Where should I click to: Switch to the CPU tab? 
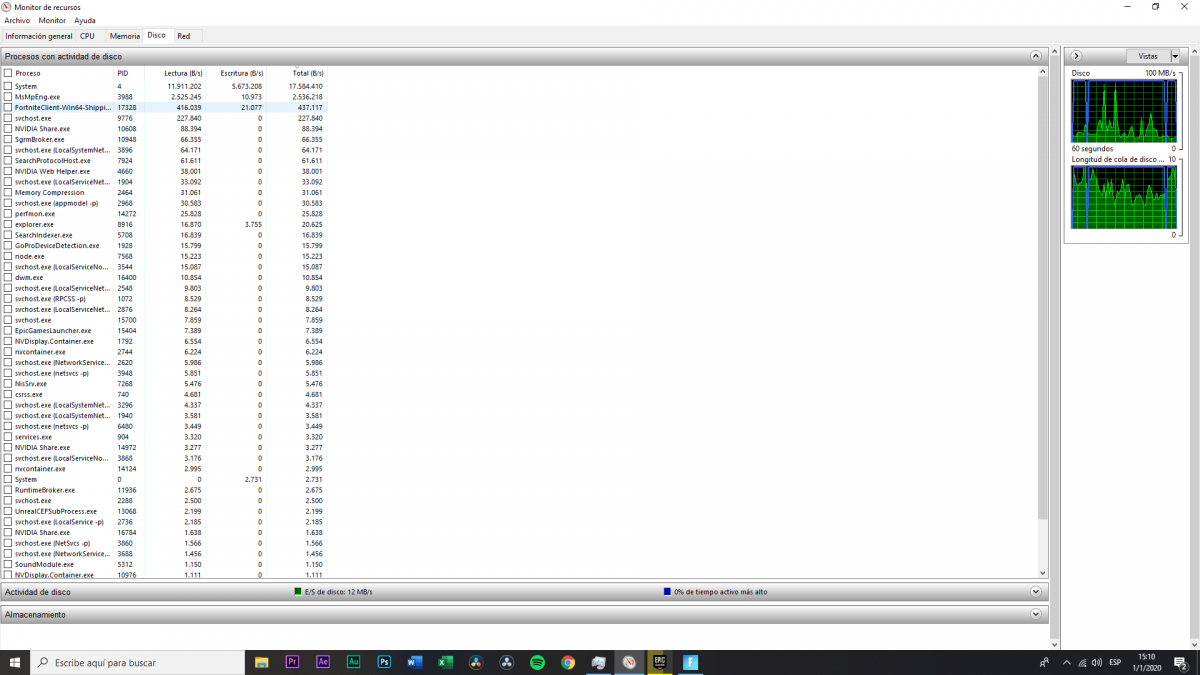point(88,36)
